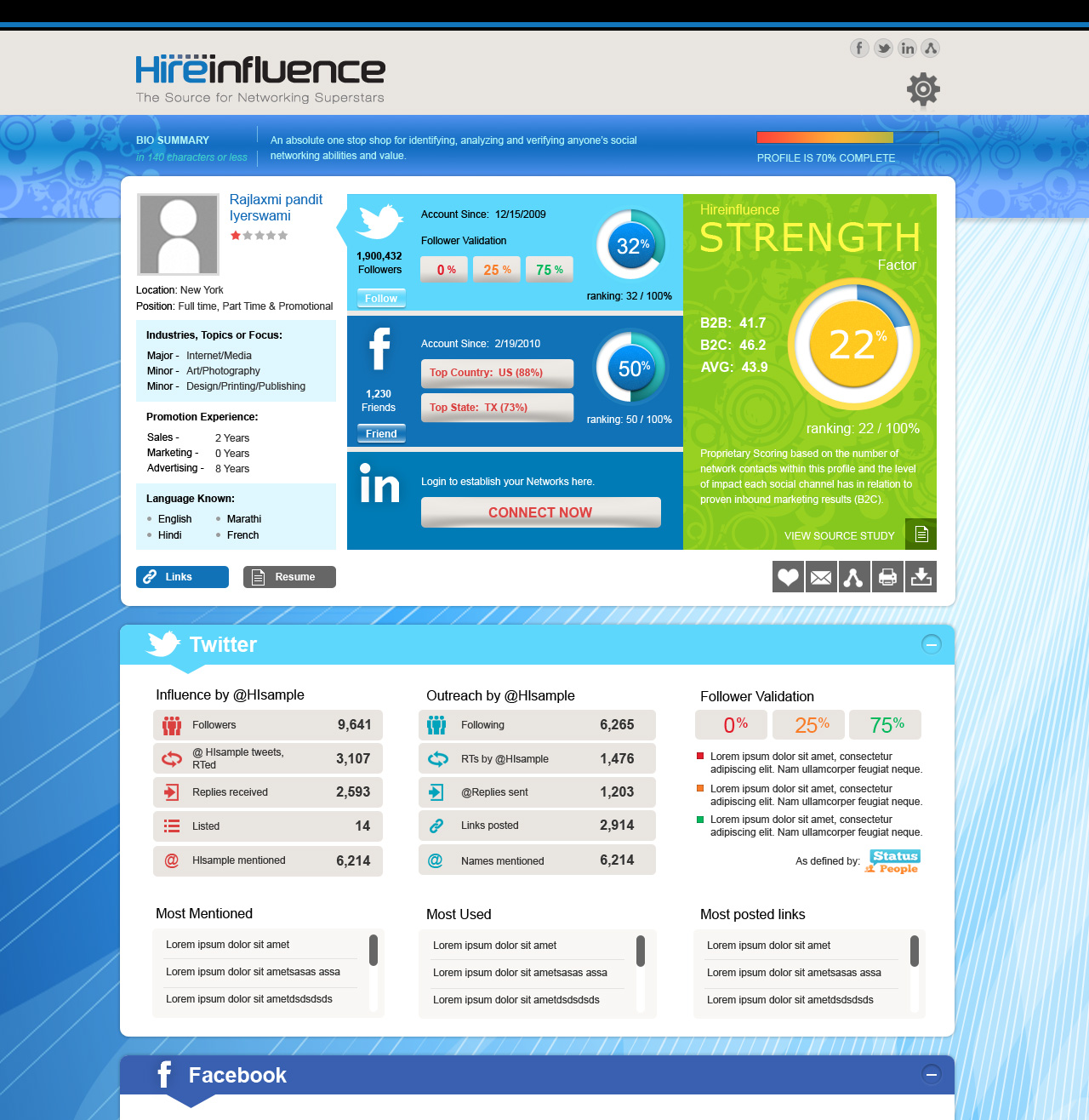1089x1120 pixels.
Task: Click the envelope email icon
Action: pos(821,577)
